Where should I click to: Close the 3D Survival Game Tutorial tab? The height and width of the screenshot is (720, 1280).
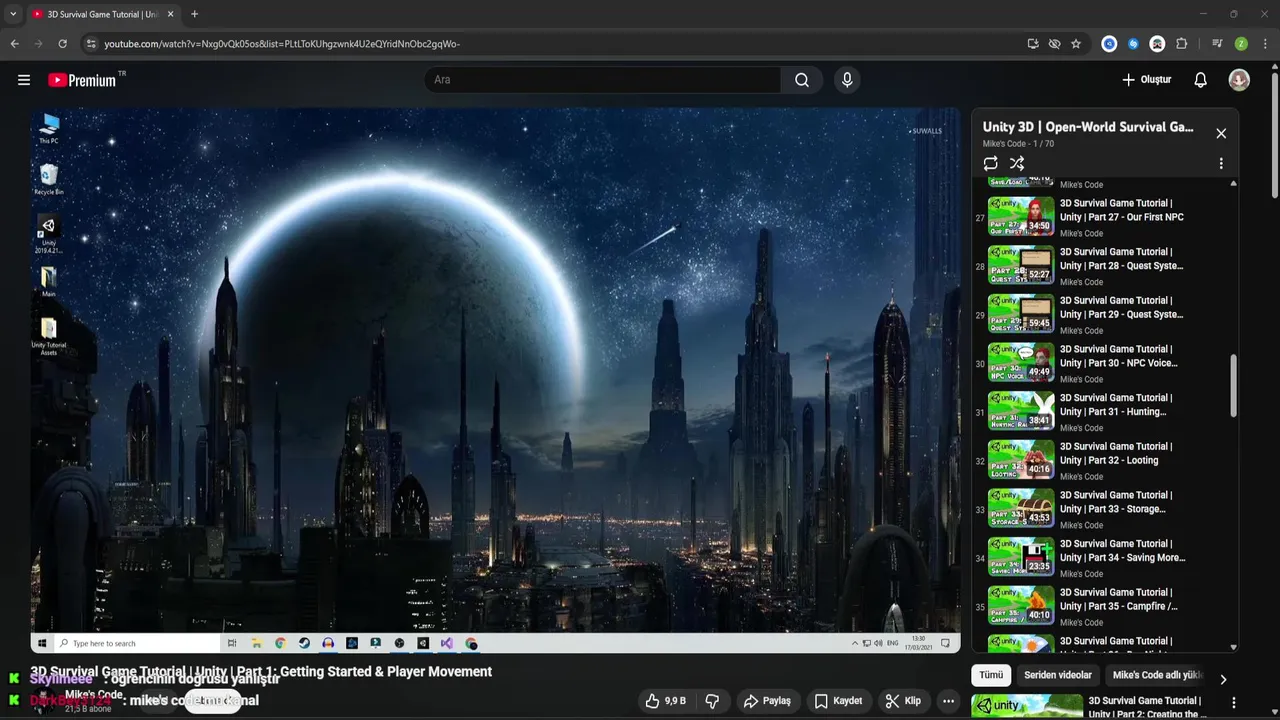click(170, 14)
